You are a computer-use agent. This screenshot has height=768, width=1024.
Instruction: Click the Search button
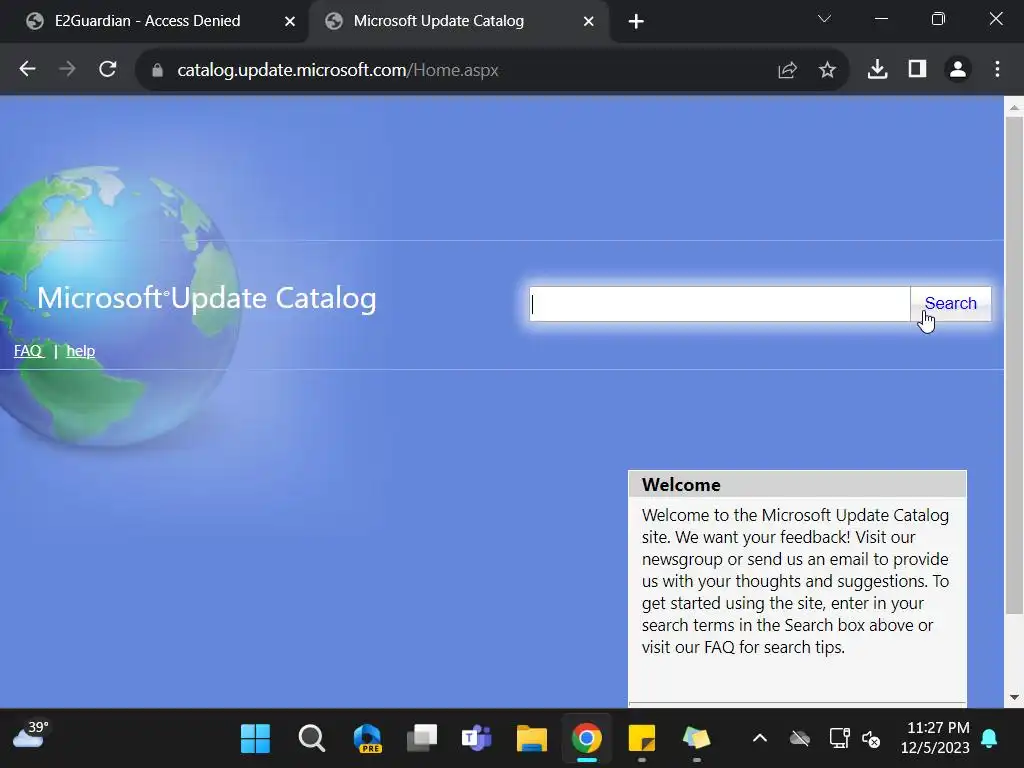coord(950,304)
